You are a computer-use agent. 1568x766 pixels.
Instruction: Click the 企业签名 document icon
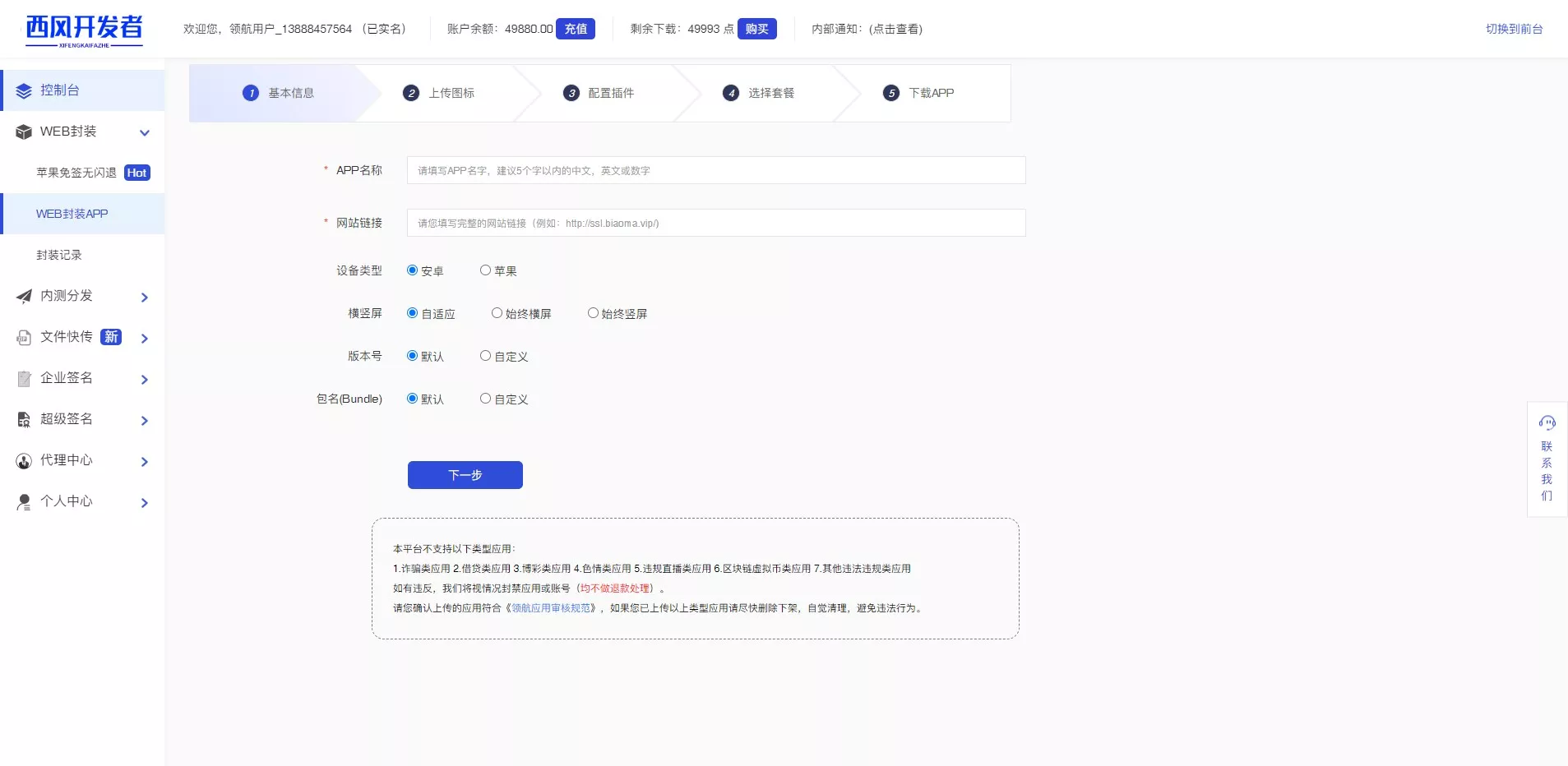(x=24, y=378)
